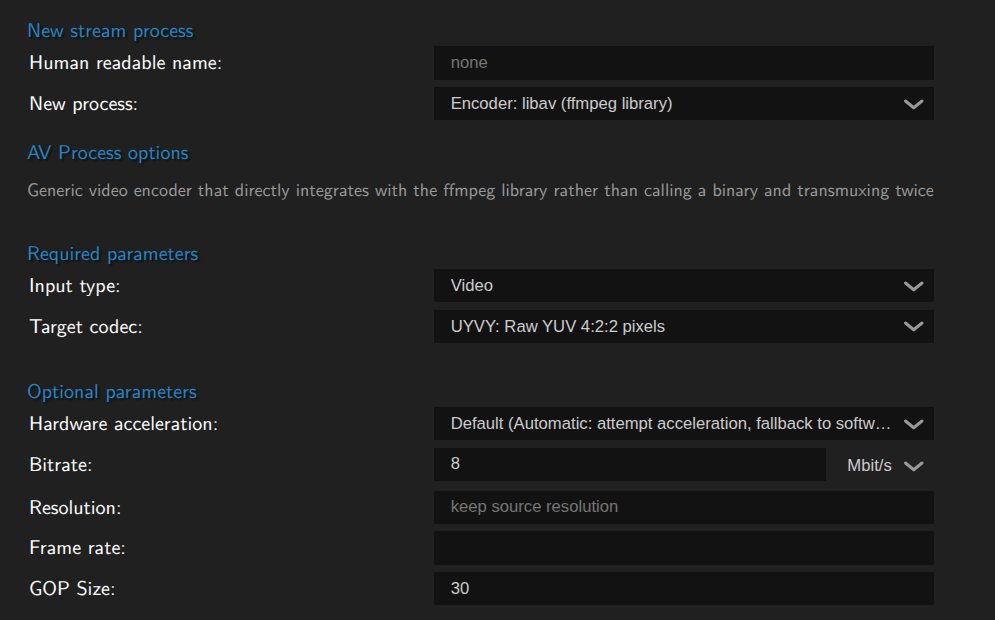Click the Hardware acceleration chevron arrow

click(912, 423)
